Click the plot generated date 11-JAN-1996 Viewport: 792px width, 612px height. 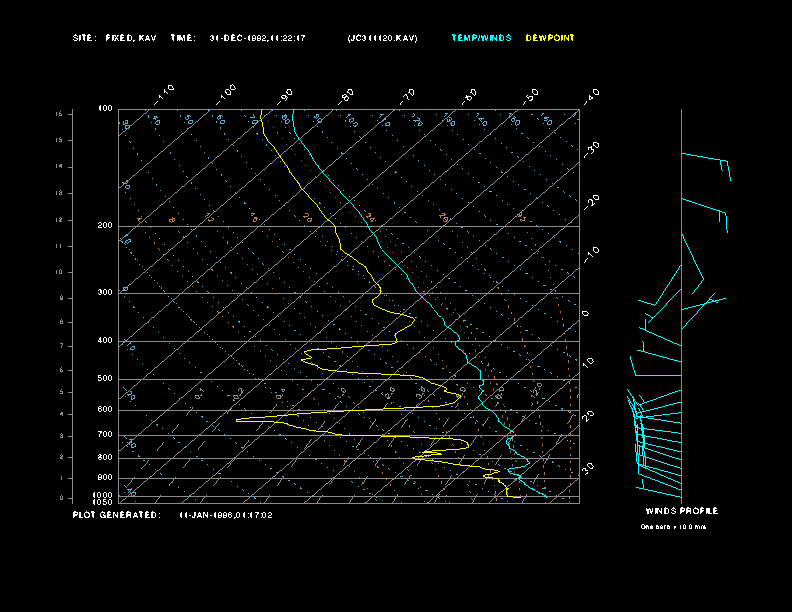(x=225, y=515)
